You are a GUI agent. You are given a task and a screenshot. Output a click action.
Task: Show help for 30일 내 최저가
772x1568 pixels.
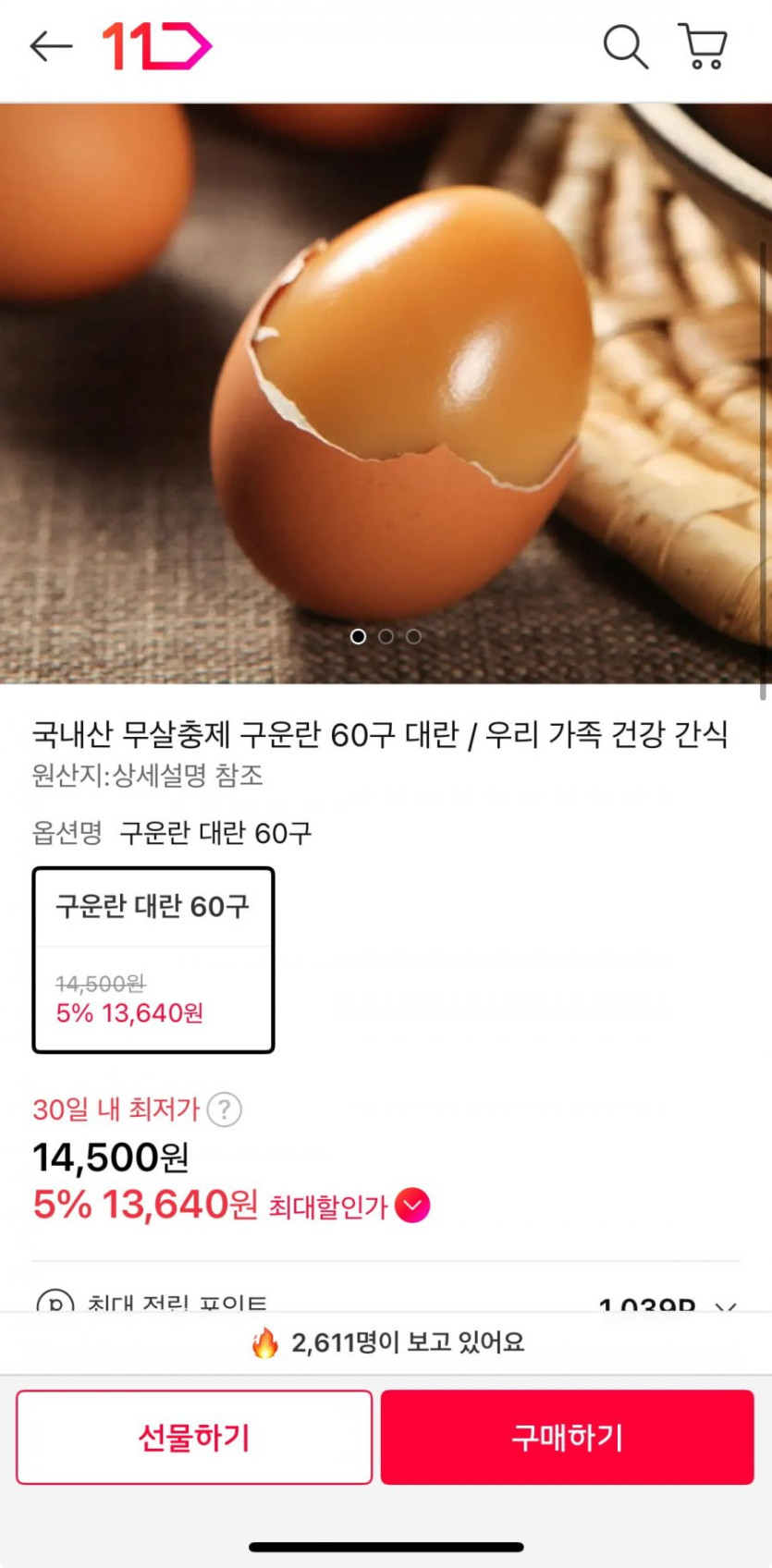(225, 1109)
